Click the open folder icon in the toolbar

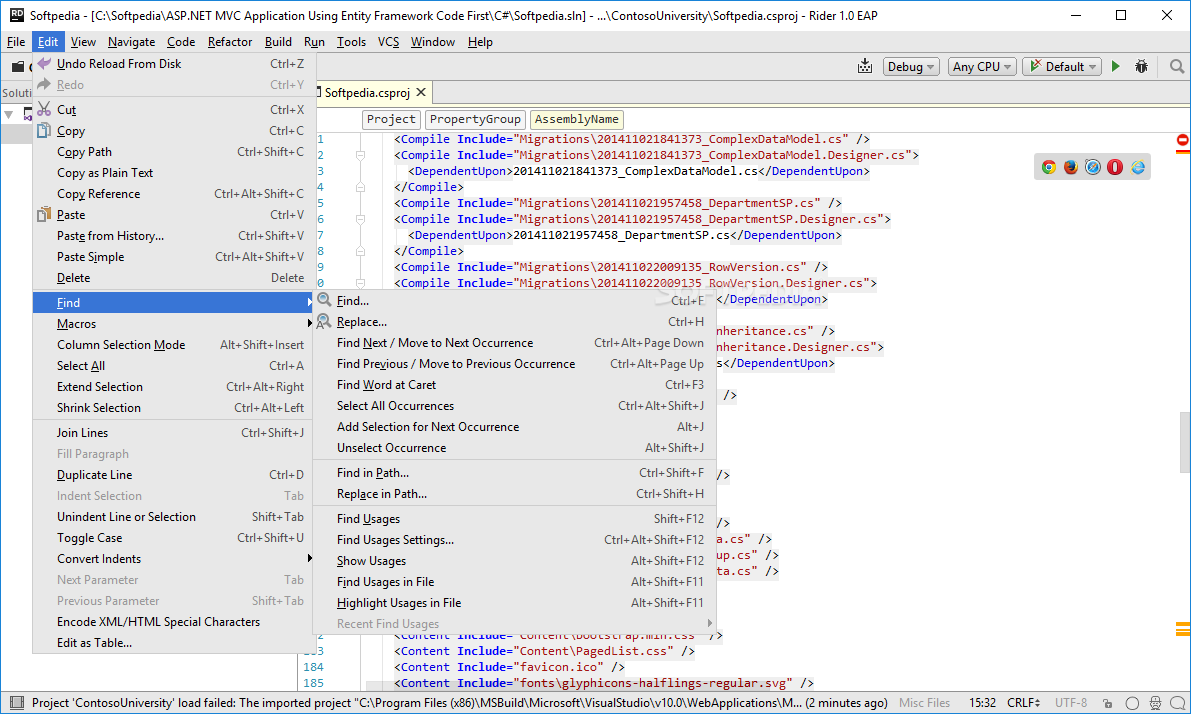point(17,67)
